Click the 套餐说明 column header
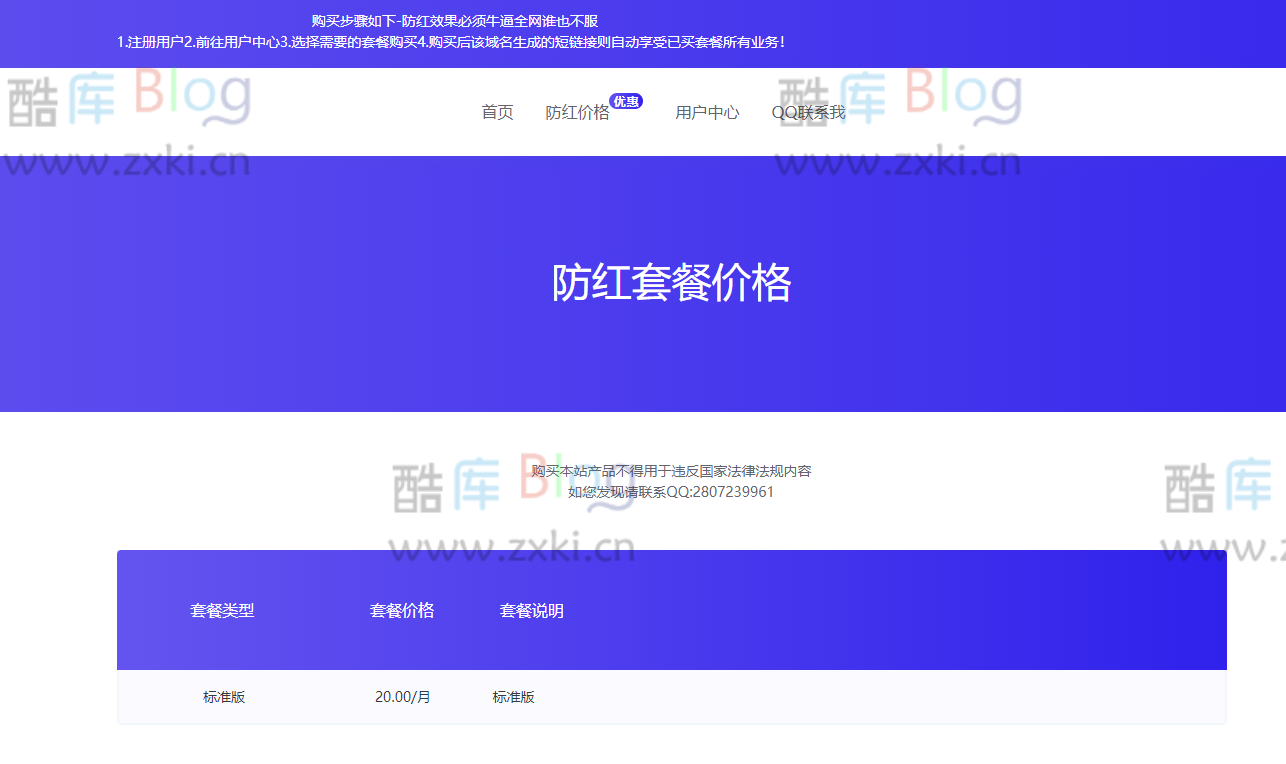This screenshot has height=764, width=1286. [x=532, y=610]
